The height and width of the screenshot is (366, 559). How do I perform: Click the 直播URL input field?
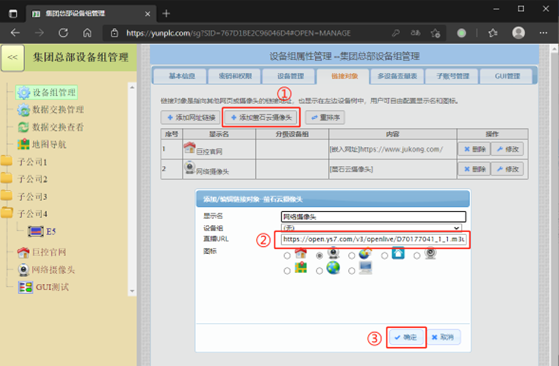[373, 239]
